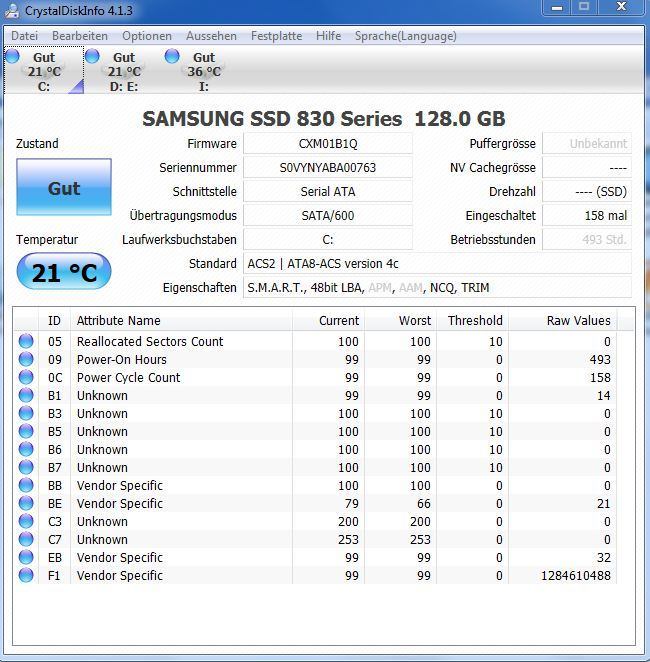650x662 pixels.
Task: Click the Threshold column header
Action: click(x=473, y=320)
